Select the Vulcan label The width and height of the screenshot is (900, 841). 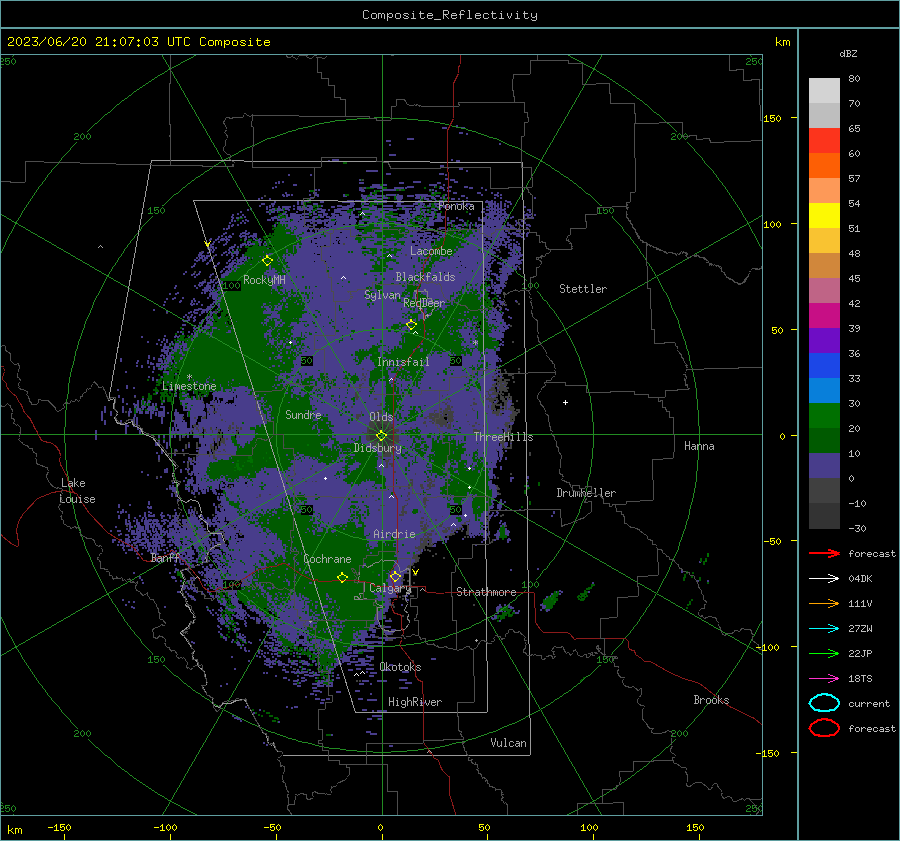(x=509, y=743)
